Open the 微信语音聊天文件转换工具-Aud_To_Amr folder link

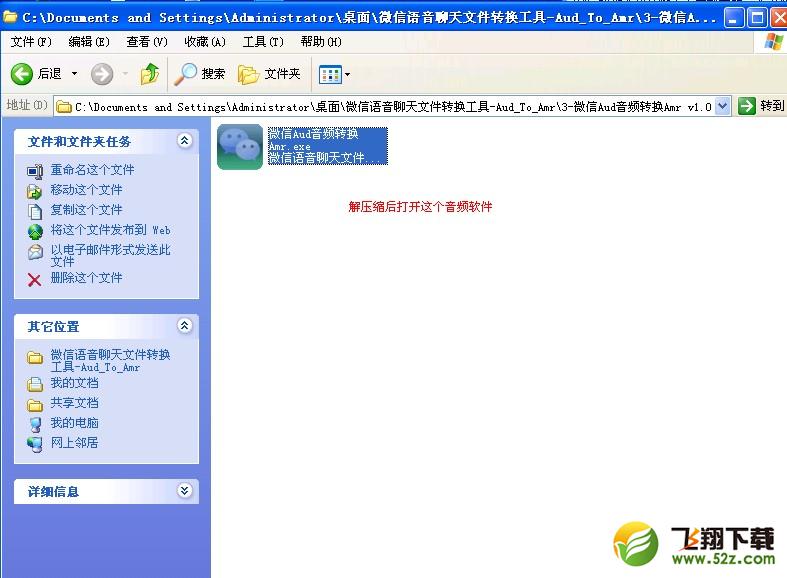click(110, 360)
